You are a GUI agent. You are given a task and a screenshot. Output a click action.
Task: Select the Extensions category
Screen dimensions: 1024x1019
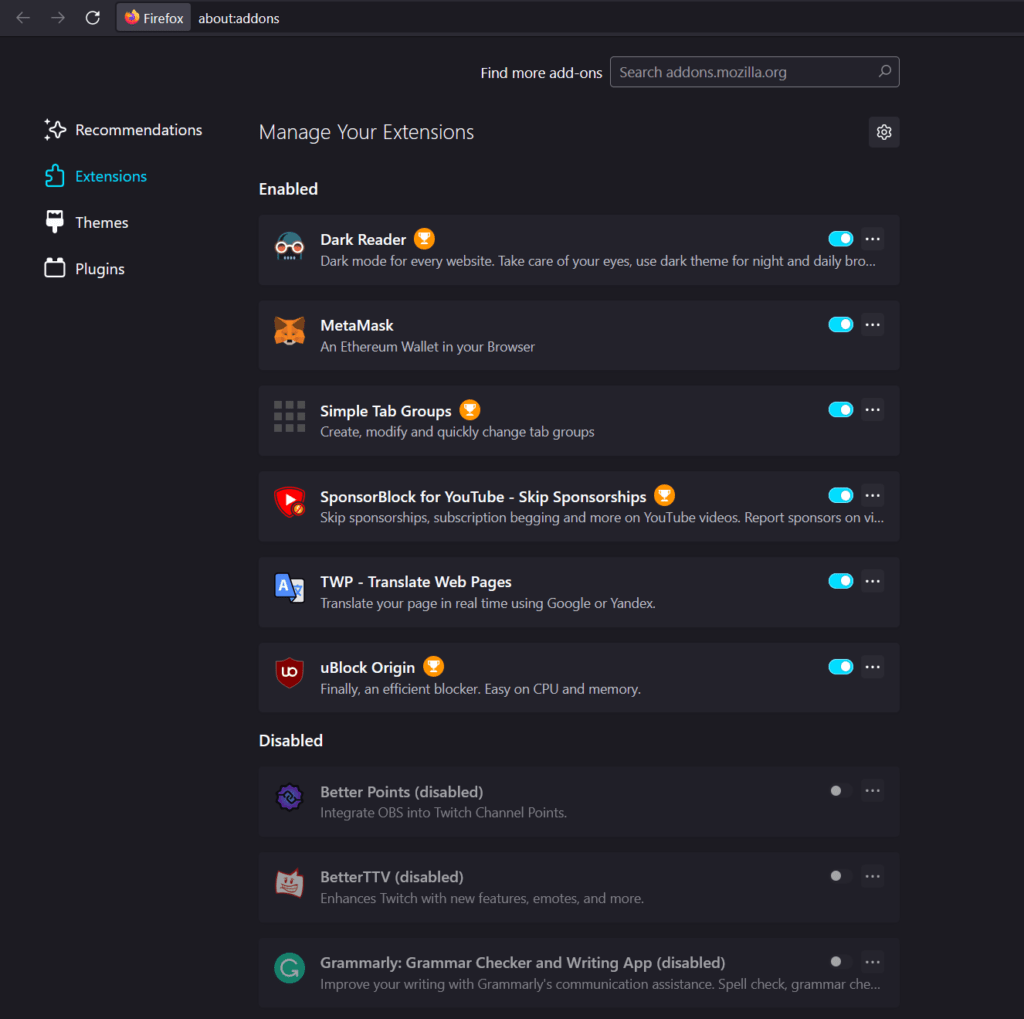click(x=95, y=176)
